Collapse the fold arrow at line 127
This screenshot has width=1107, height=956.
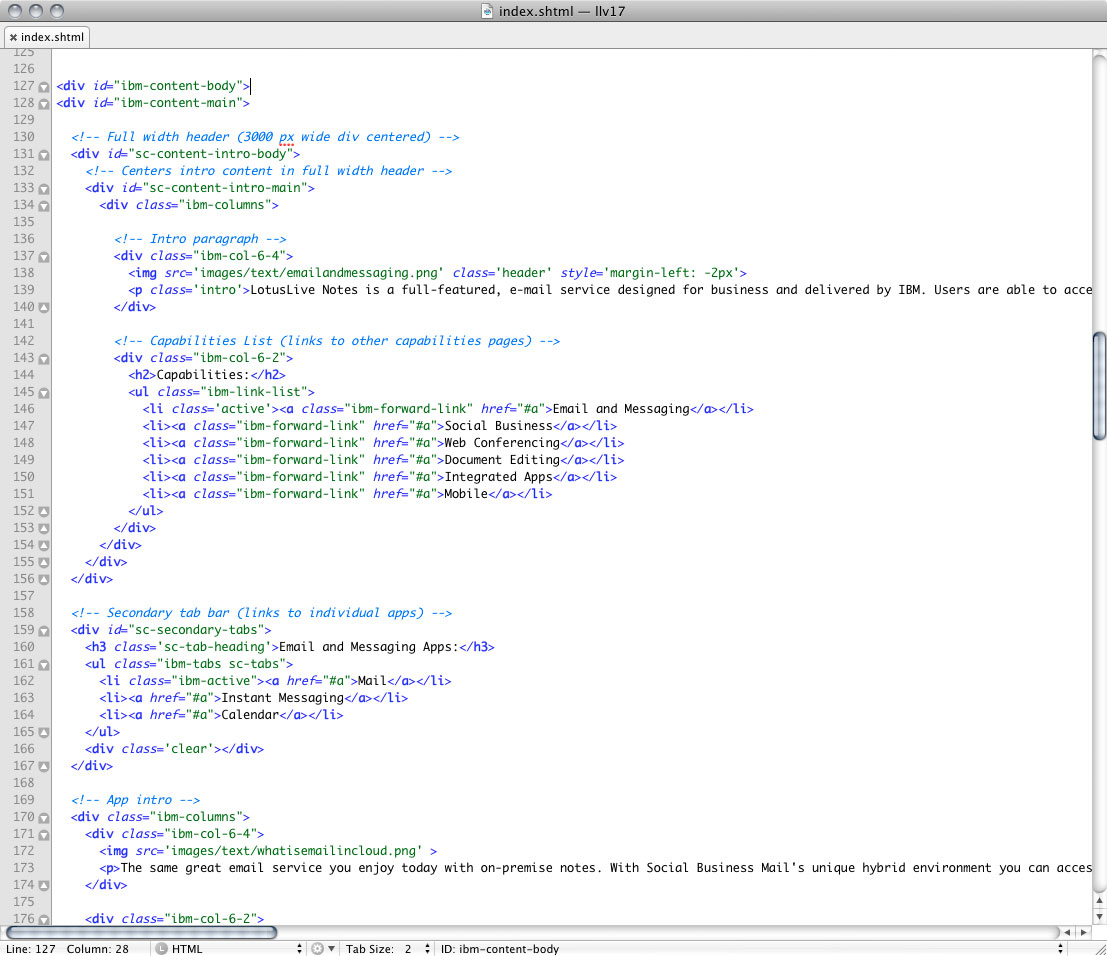(x=44, y=87)
